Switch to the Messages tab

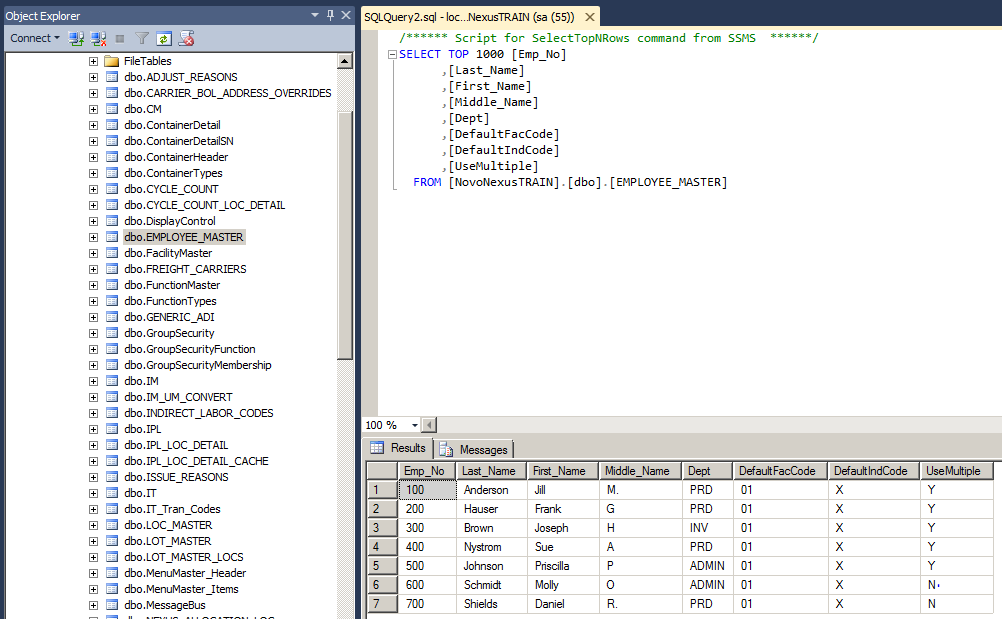pos(474,449)
